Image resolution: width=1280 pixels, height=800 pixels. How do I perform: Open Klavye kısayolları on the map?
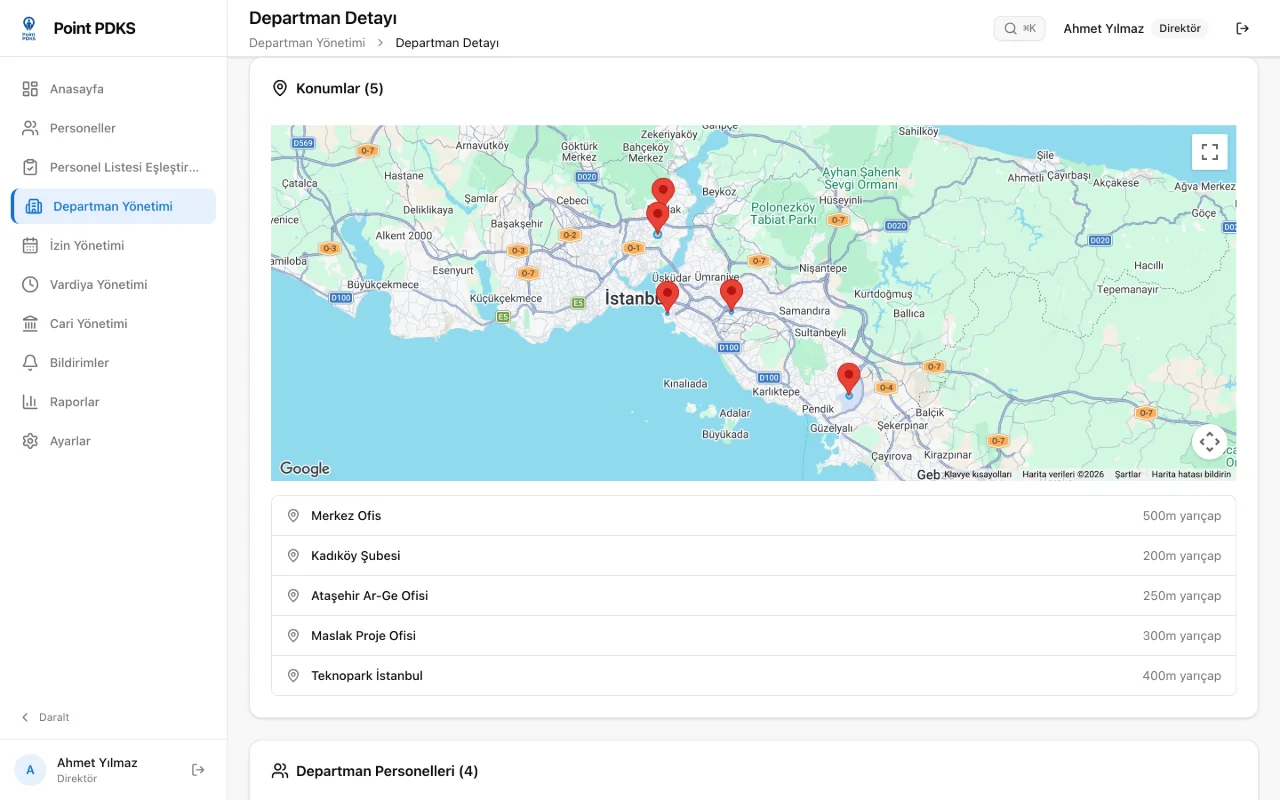tap(978, 474)
